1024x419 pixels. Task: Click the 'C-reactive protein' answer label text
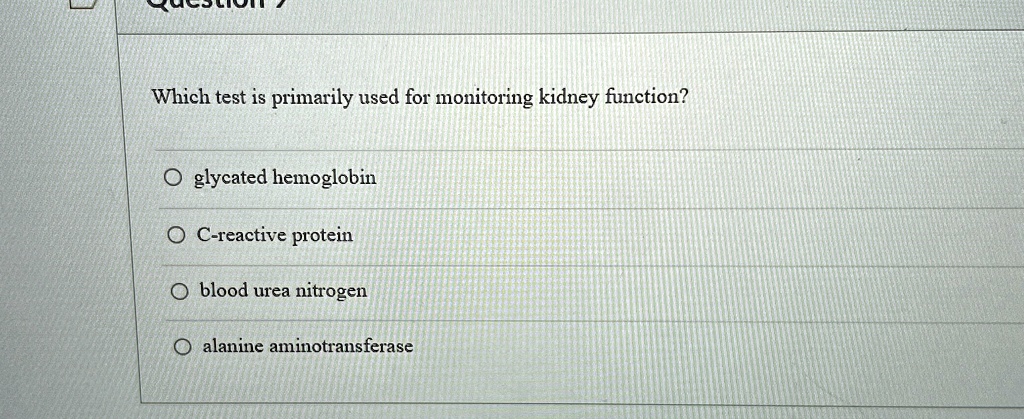coord(275,236)
